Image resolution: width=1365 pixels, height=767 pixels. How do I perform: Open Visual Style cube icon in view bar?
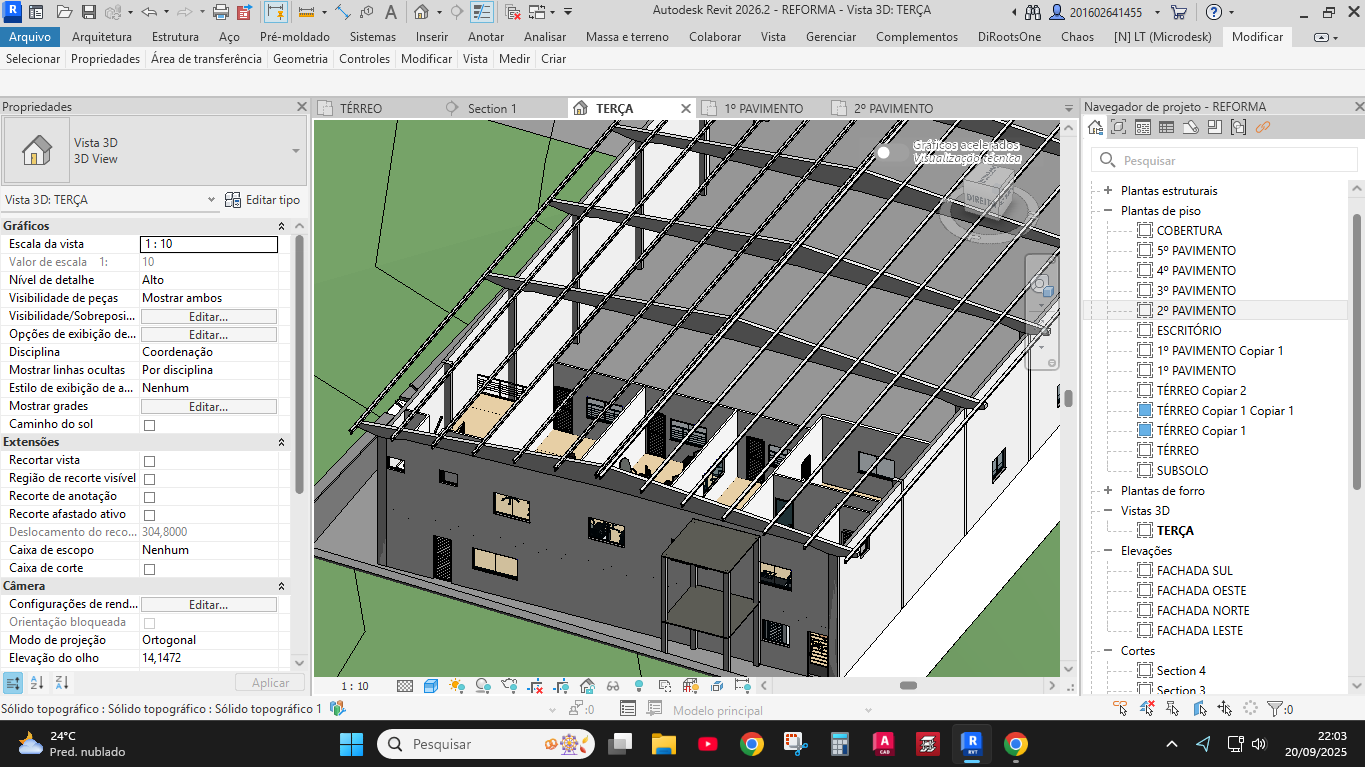(431, 686)
